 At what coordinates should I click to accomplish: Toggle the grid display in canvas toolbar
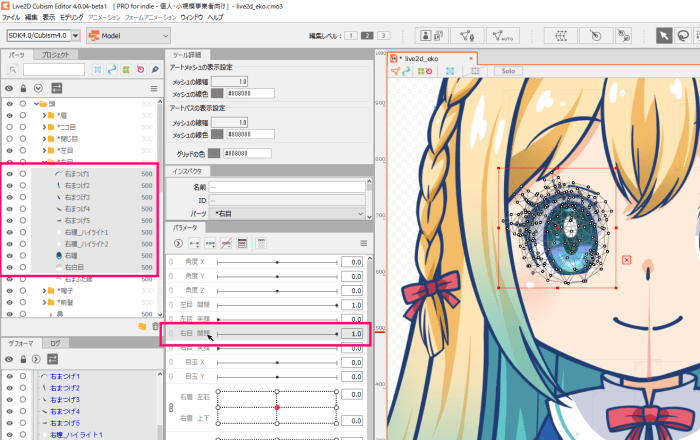click(x=475, y=71)
